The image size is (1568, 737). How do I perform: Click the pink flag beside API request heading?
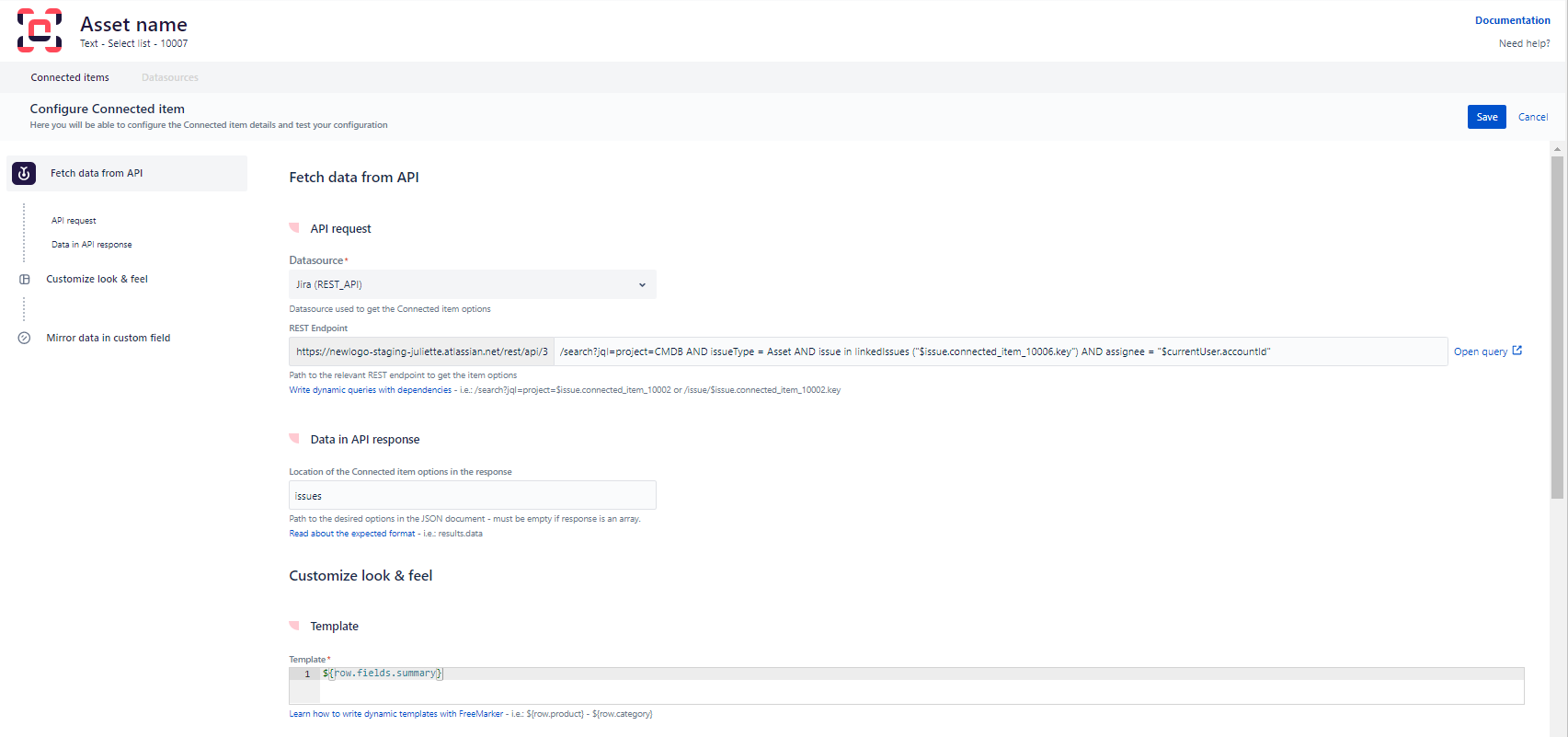pyautogui.click(x=294, y=227)
